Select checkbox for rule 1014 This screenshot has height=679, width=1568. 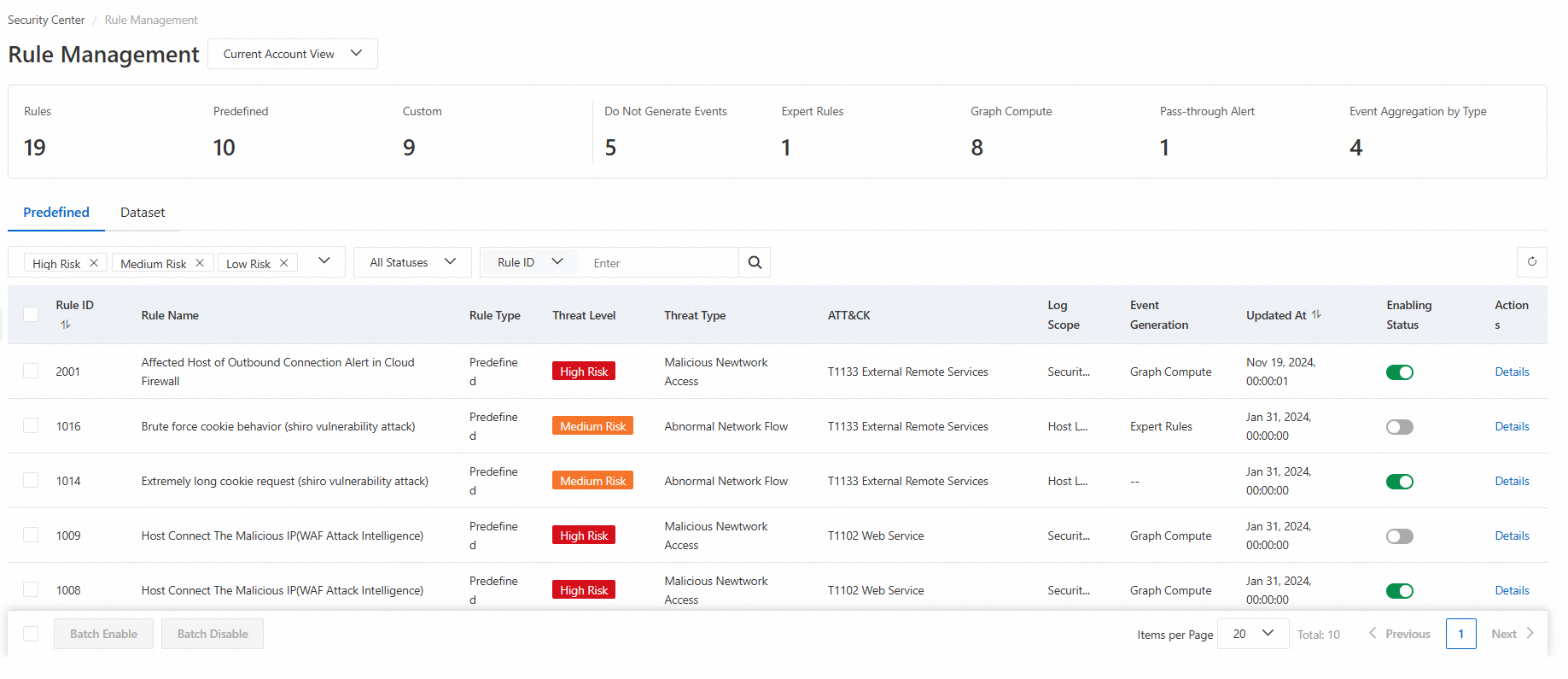point(31,481)
